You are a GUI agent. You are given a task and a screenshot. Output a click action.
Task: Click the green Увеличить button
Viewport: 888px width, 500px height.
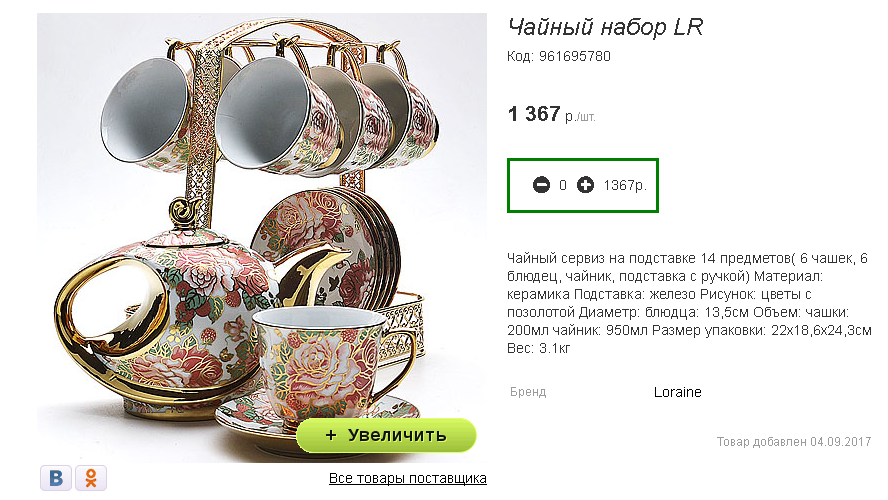(x=386, y=435)
